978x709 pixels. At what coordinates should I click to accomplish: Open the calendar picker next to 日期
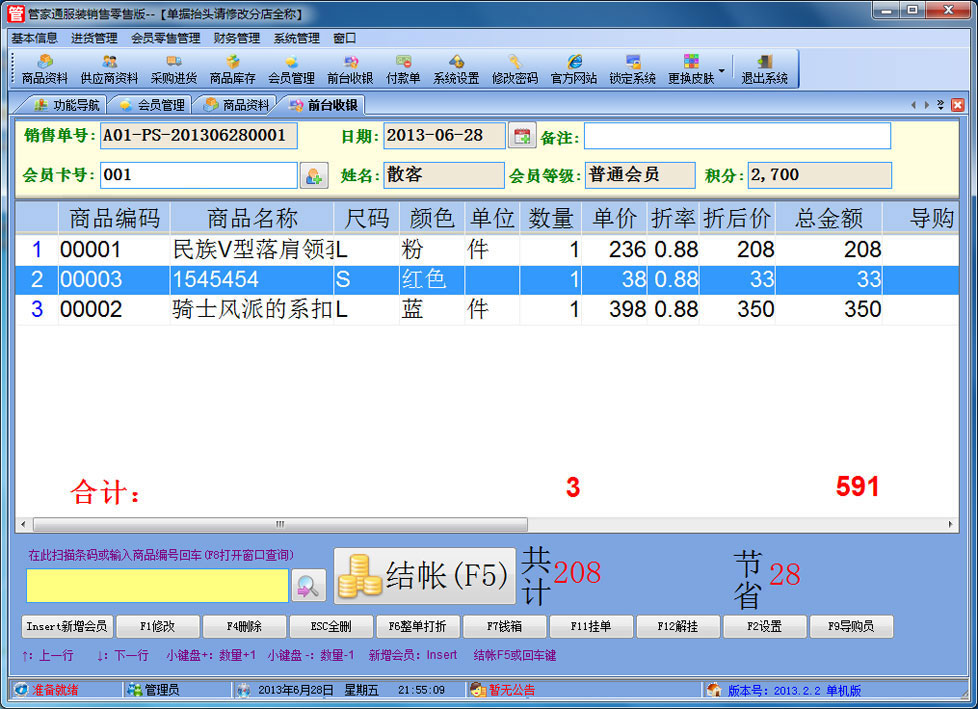tap(522, 136)
